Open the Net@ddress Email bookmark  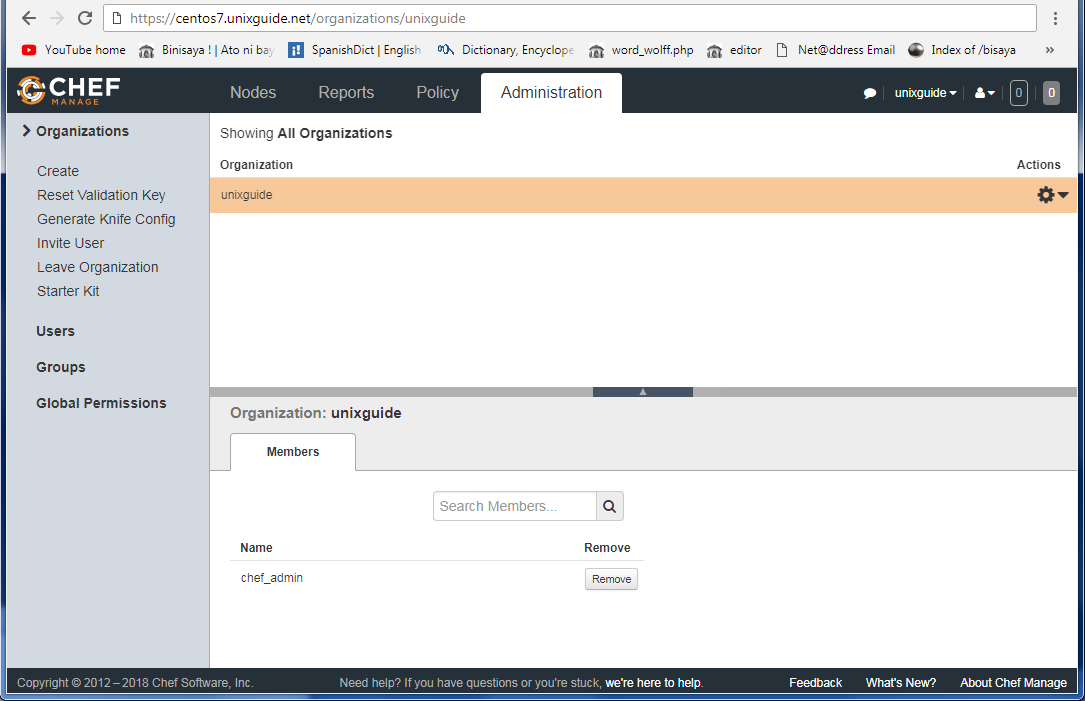(x=835, y=50)
